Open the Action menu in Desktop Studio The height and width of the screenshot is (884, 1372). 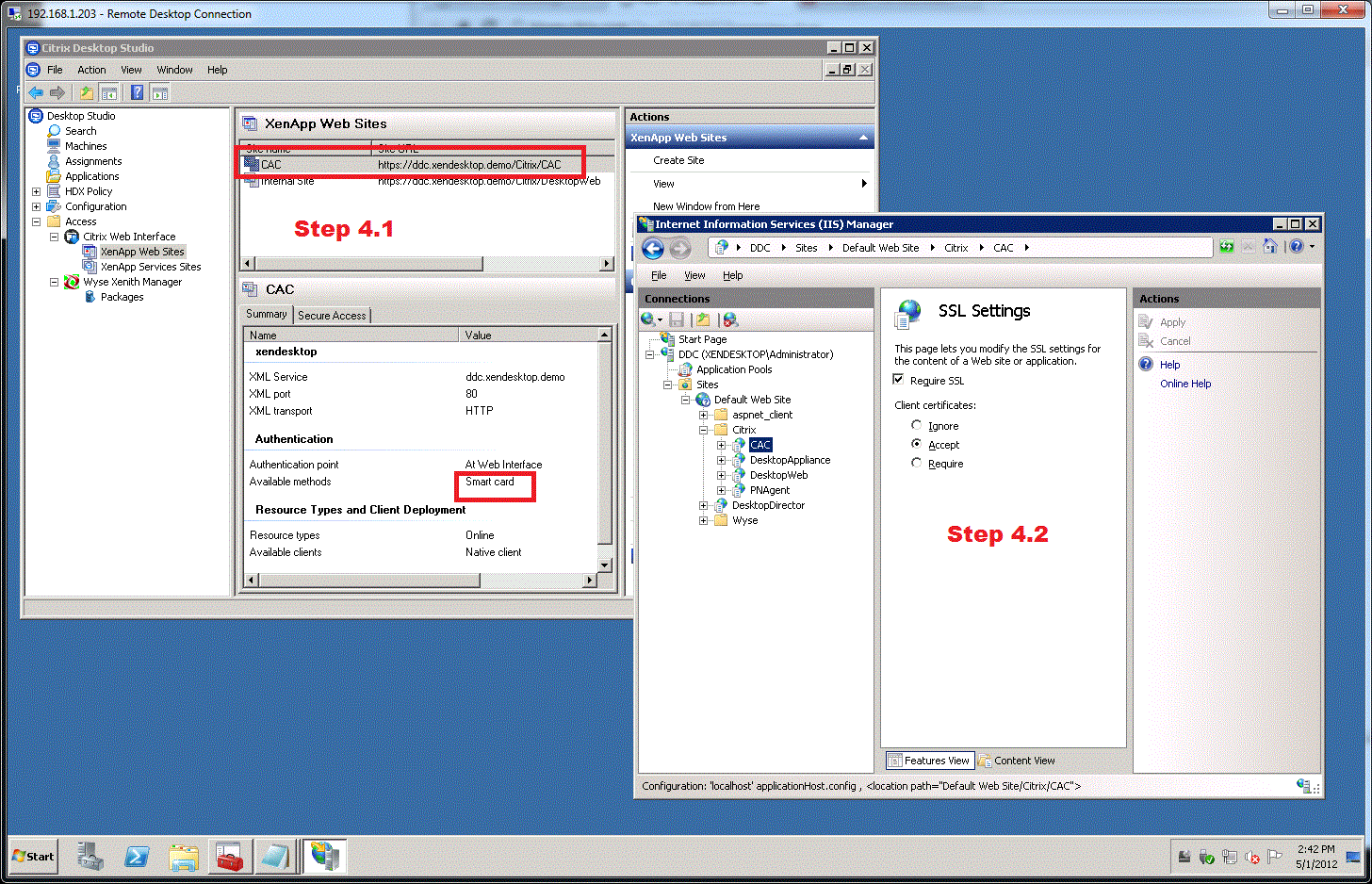tap(91, 70)
